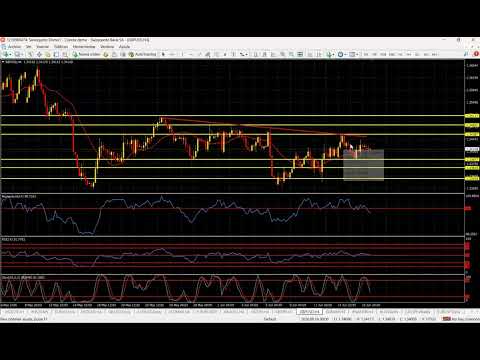Screen dimensions: 480x360
Task: Switch chart to line chart icon
Action: [x=273, y=54]
